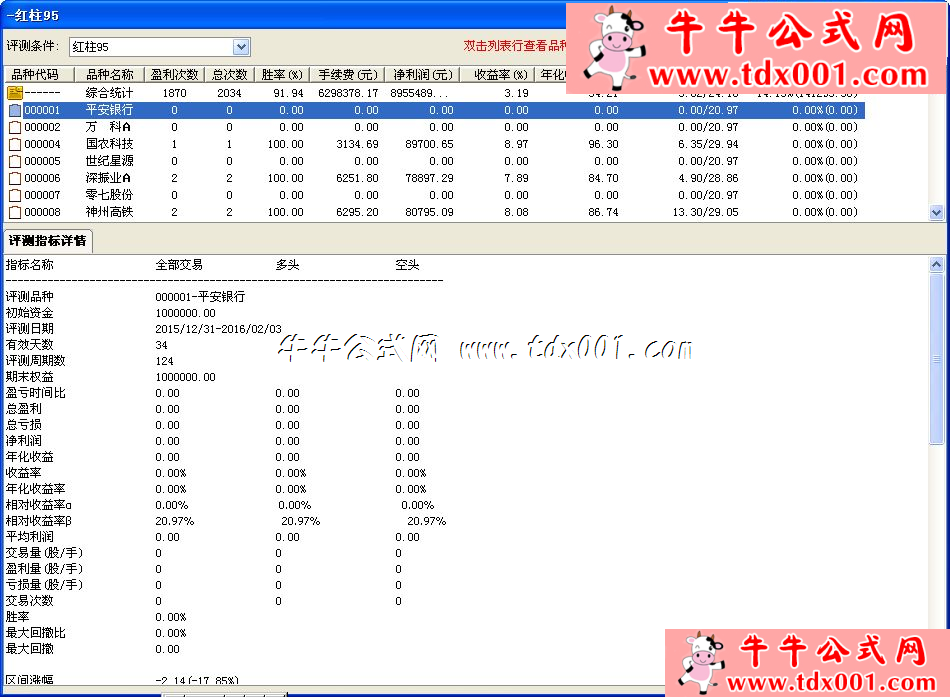Viewport: 950px width, 697px height.
Task: Click the document icon beside 000008
Action: tap(15, 212)
